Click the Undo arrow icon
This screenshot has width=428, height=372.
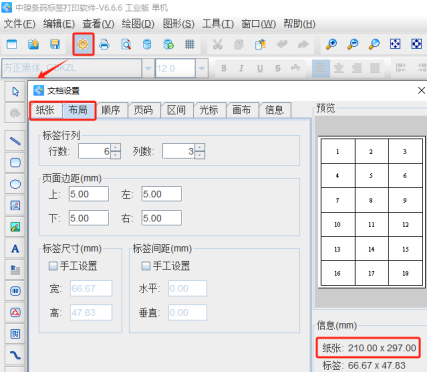click(x=282, y=44)
